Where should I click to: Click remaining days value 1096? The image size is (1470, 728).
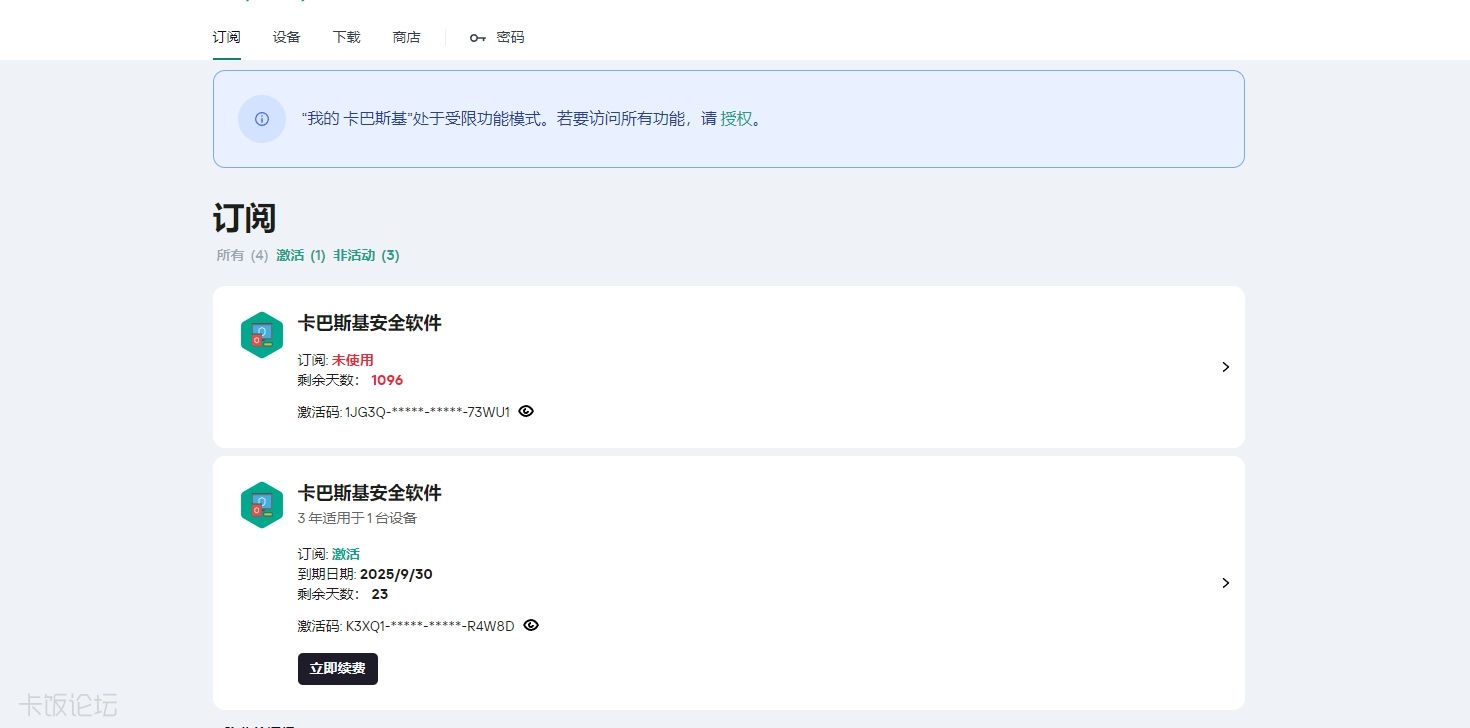[x=387, y=380]
